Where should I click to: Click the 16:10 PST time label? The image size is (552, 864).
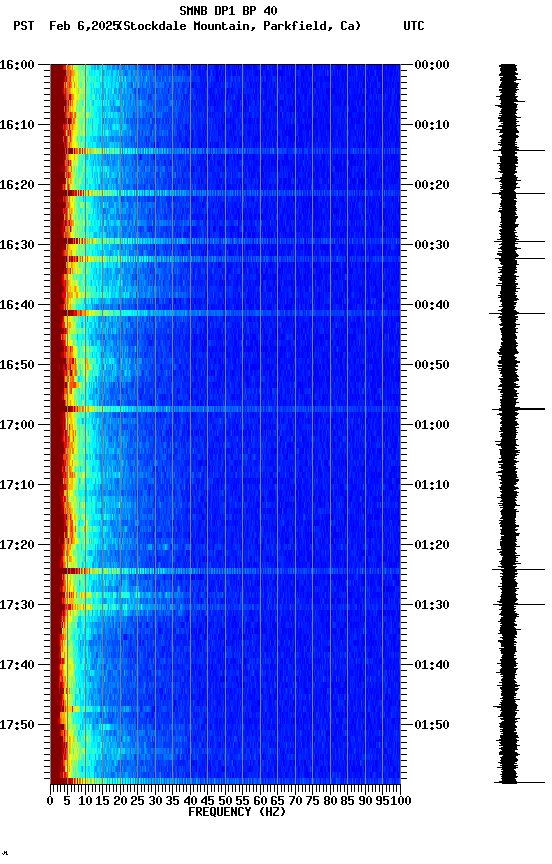point(17,125)
